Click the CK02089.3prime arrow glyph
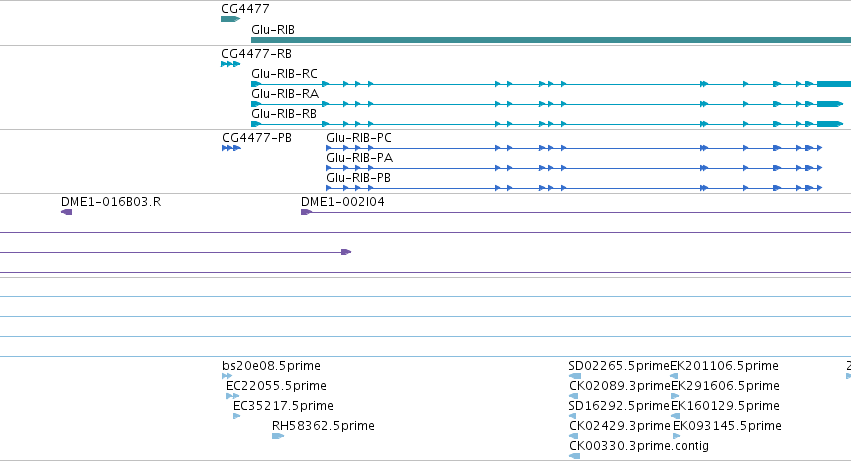Image resolution: width=851 pixels, height=461 pixels. click(x=573, y=396)
